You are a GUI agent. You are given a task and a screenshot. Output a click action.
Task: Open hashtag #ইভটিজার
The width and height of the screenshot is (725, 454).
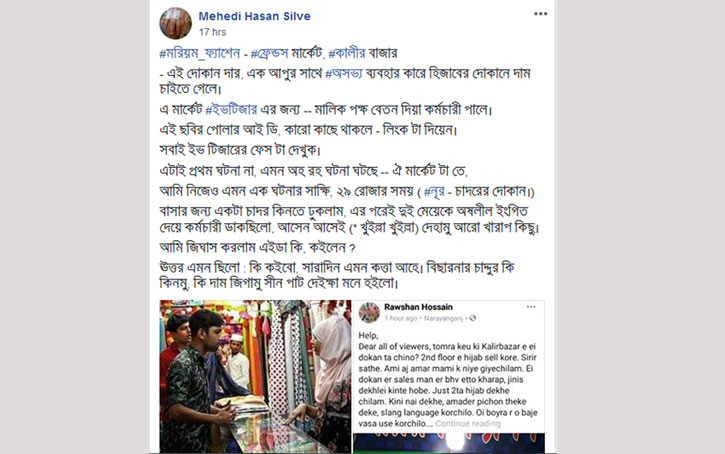tap(231, 110)
